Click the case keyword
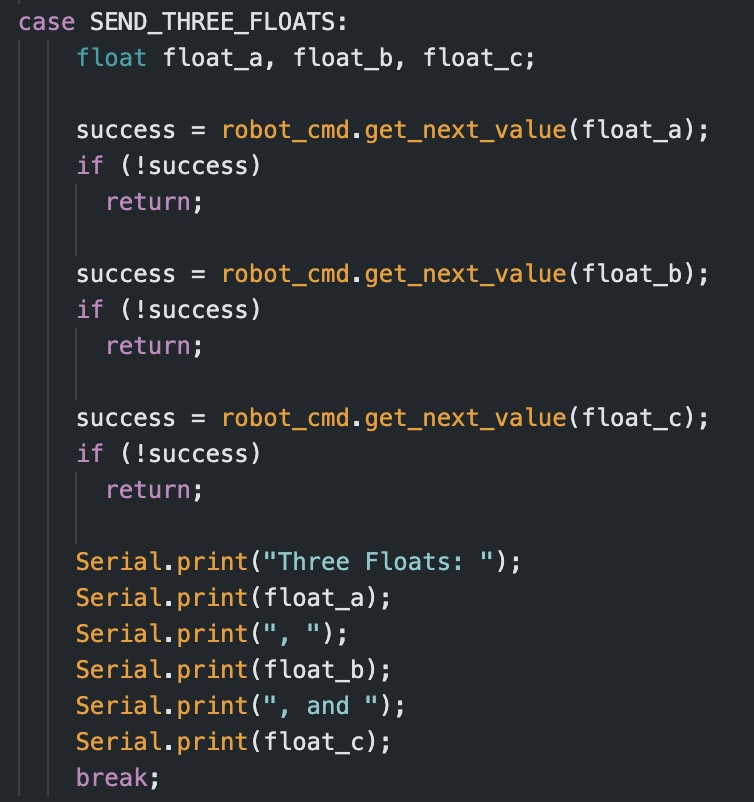Viewport: 754px width, 802px height. tap(47, 23)
